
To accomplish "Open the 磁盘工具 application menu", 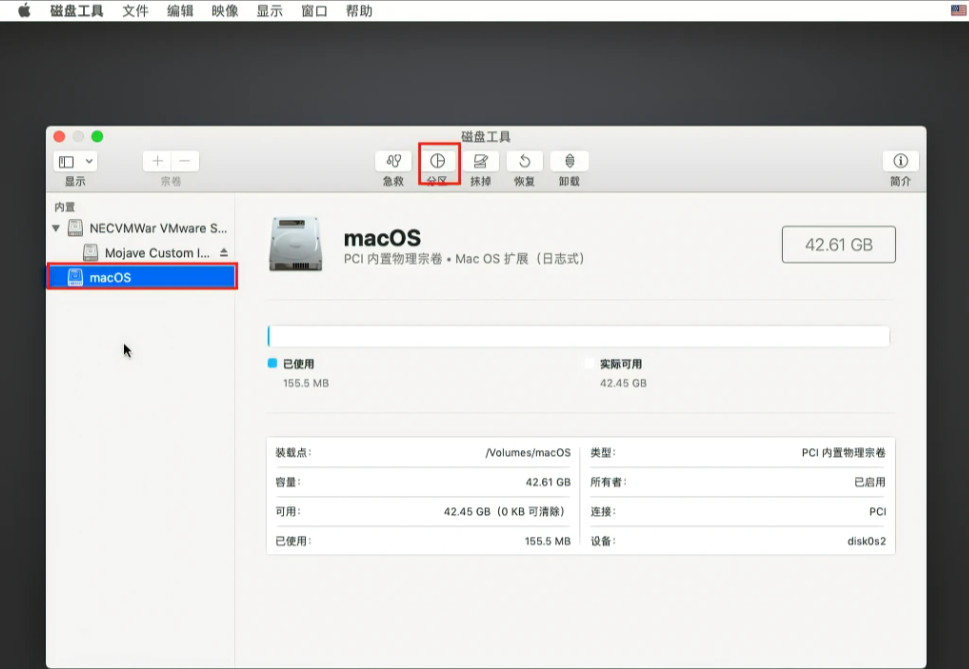I will point(77,11).
